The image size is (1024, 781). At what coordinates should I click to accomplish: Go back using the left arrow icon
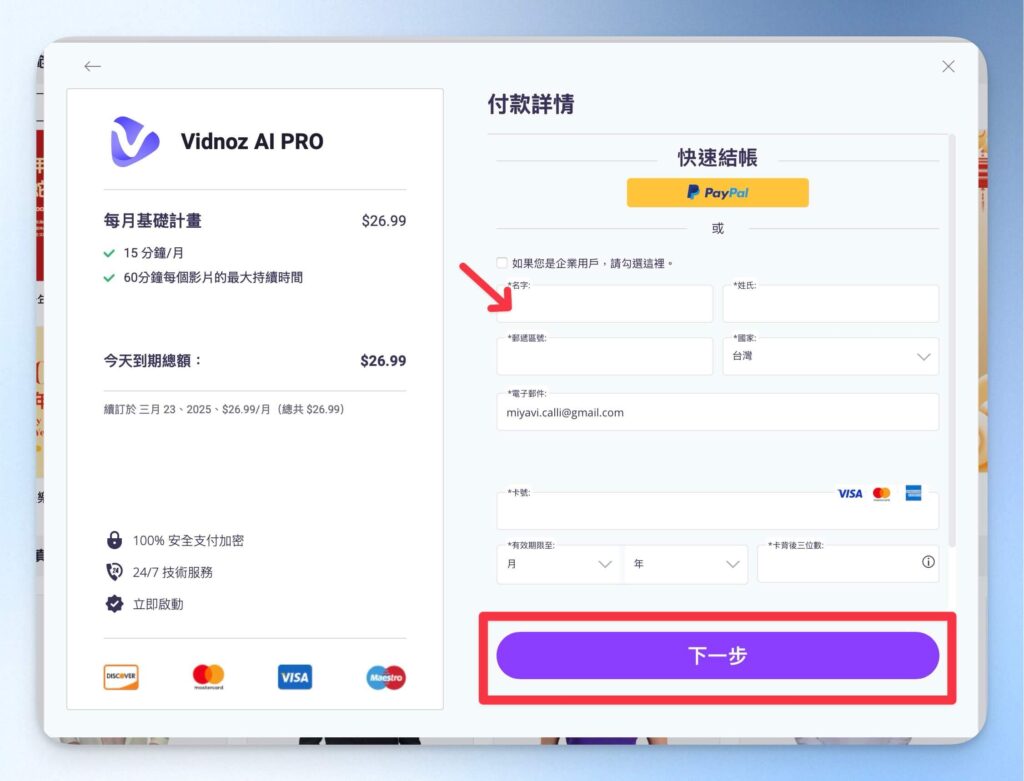pos(92,66)
